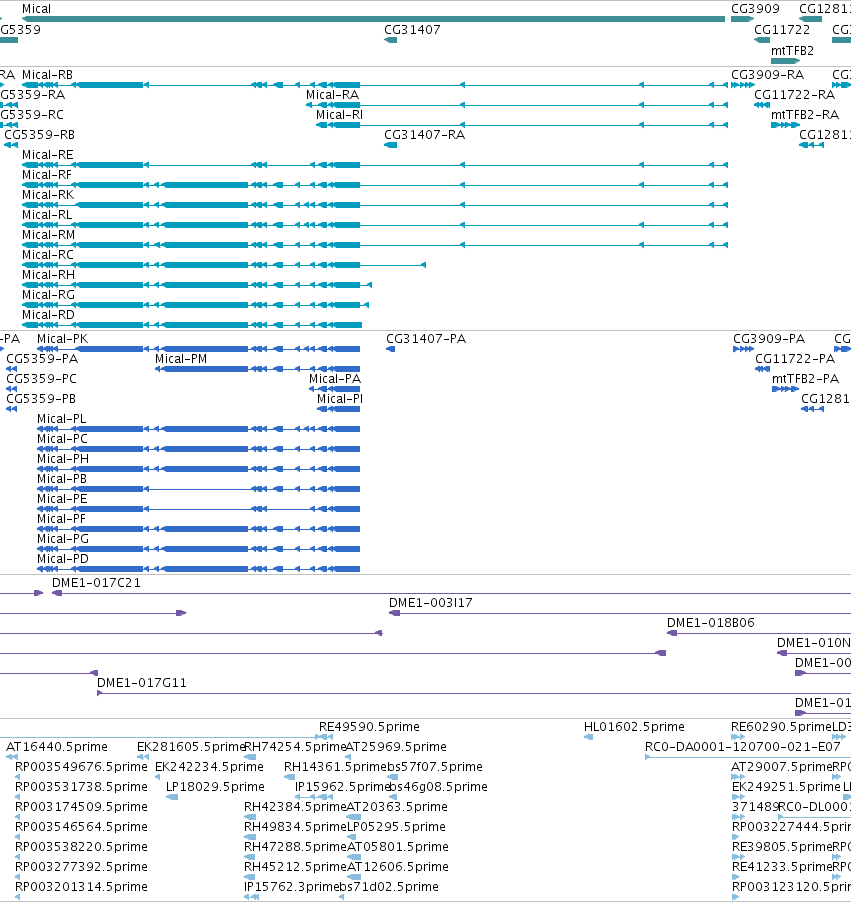851x902 pixels.
Task: Click the CG5359-PC protein label
Action: (x=41, y=379)
